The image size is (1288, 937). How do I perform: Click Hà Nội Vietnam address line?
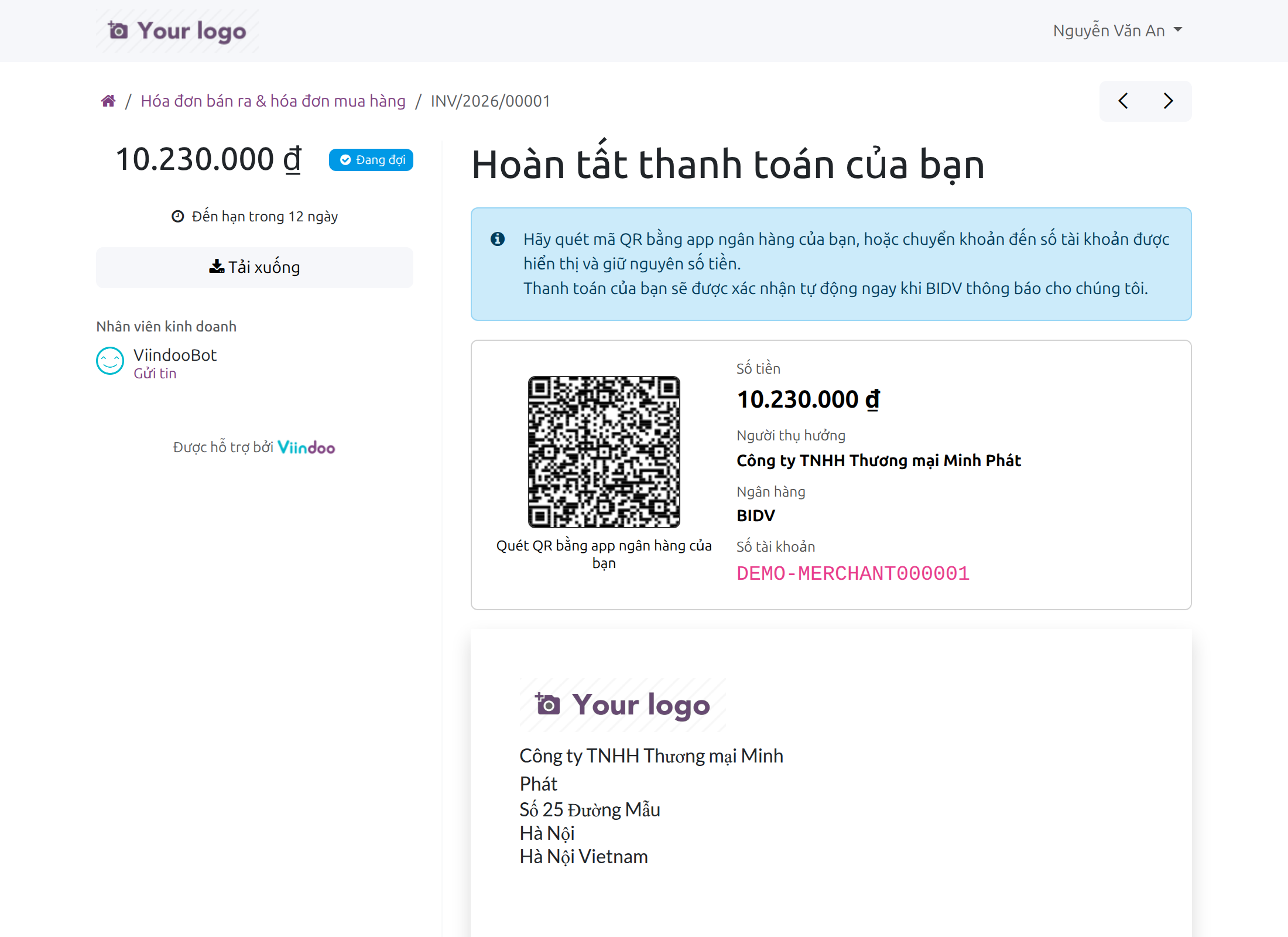pos(584,856)
